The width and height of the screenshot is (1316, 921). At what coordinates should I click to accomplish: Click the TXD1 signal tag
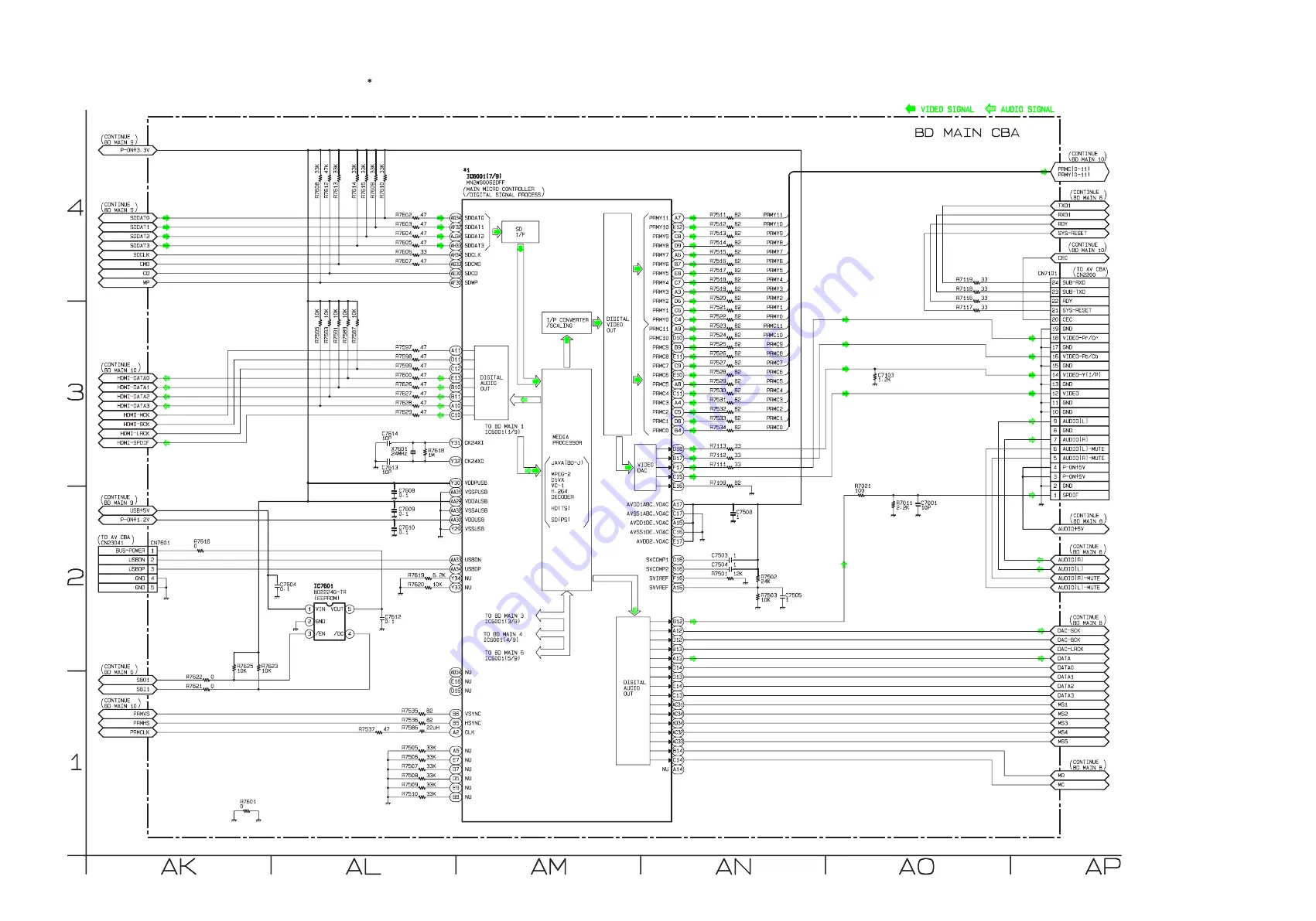[1081, 206]
